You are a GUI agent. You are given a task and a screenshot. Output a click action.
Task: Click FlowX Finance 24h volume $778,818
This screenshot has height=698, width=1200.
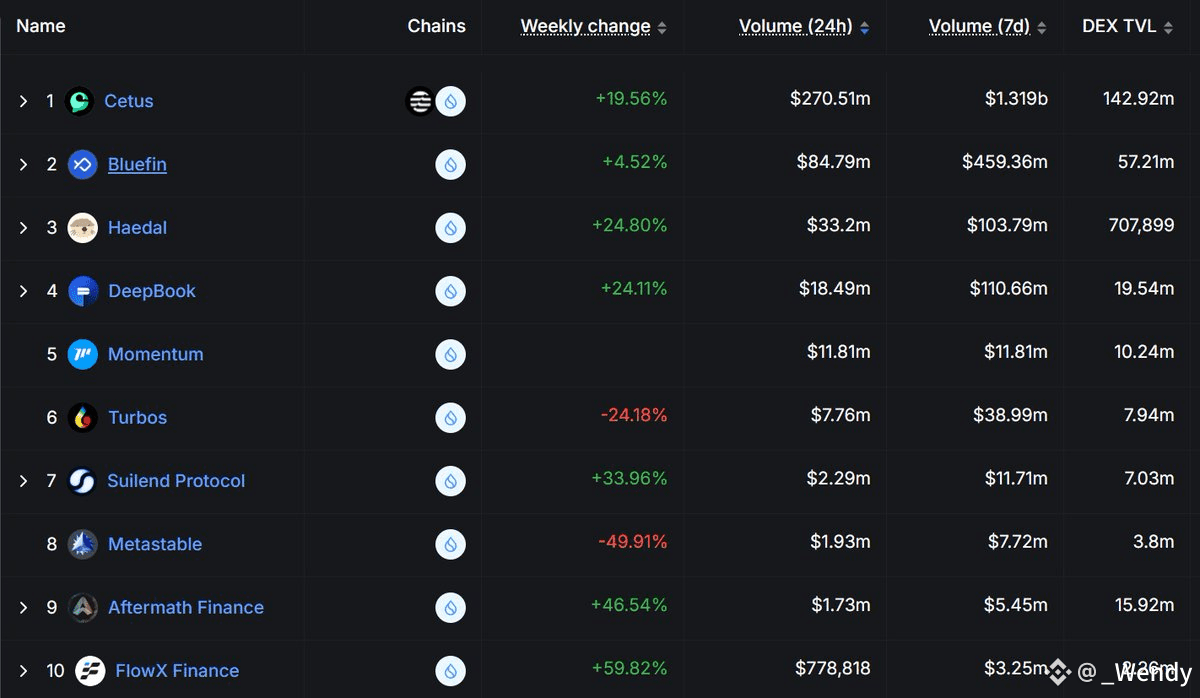833,668
